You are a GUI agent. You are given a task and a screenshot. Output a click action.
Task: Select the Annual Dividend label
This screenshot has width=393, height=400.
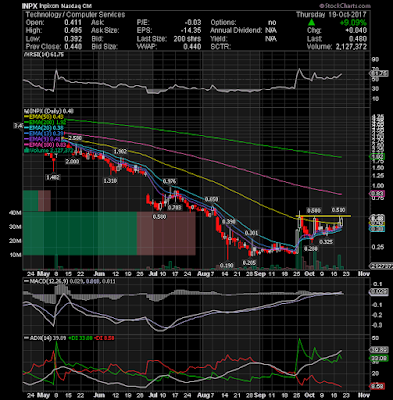tap(236, 31)
